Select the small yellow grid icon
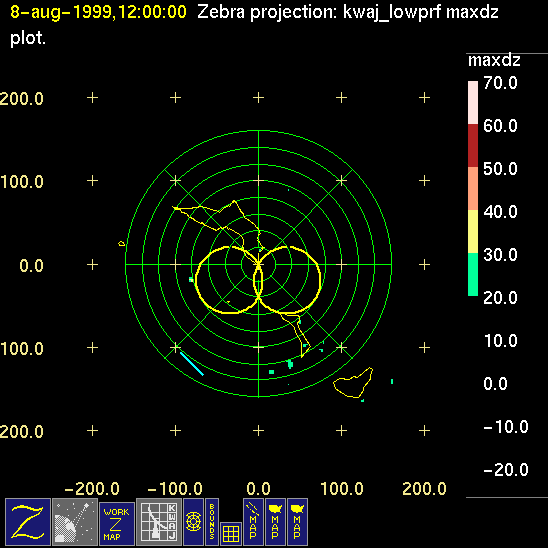 [231, 534]
